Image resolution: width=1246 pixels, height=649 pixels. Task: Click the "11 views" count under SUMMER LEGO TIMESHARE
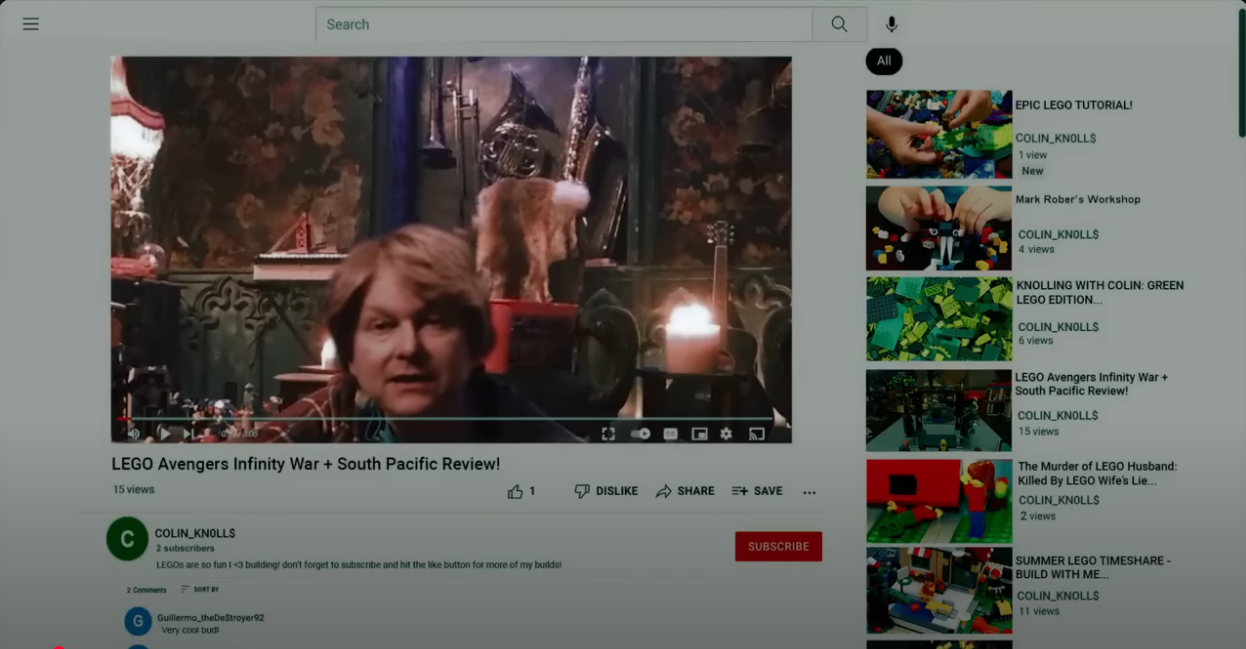1039,611
